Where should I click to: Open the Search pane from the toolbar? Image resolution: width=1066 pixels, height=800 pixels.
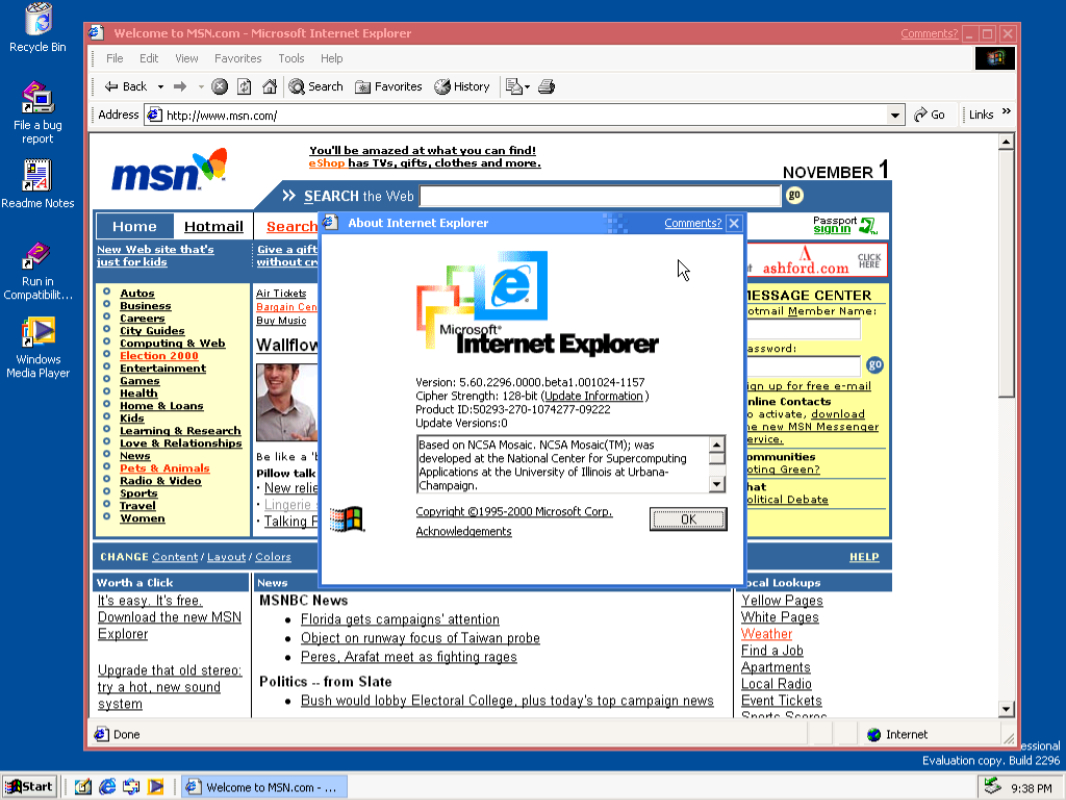(x=316, y=87)
